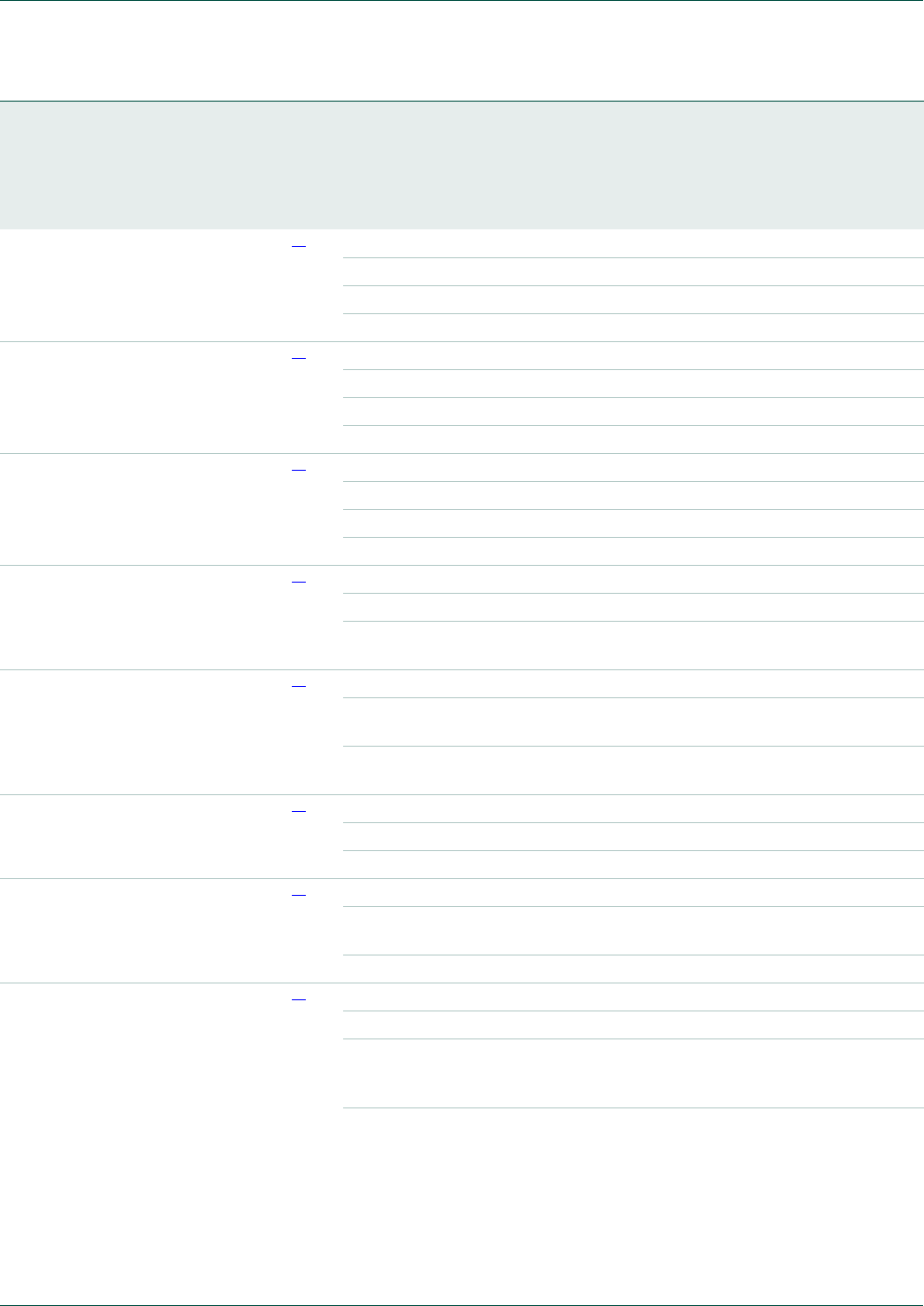Follow the blue link in the third table row

(x=298, y=470)
